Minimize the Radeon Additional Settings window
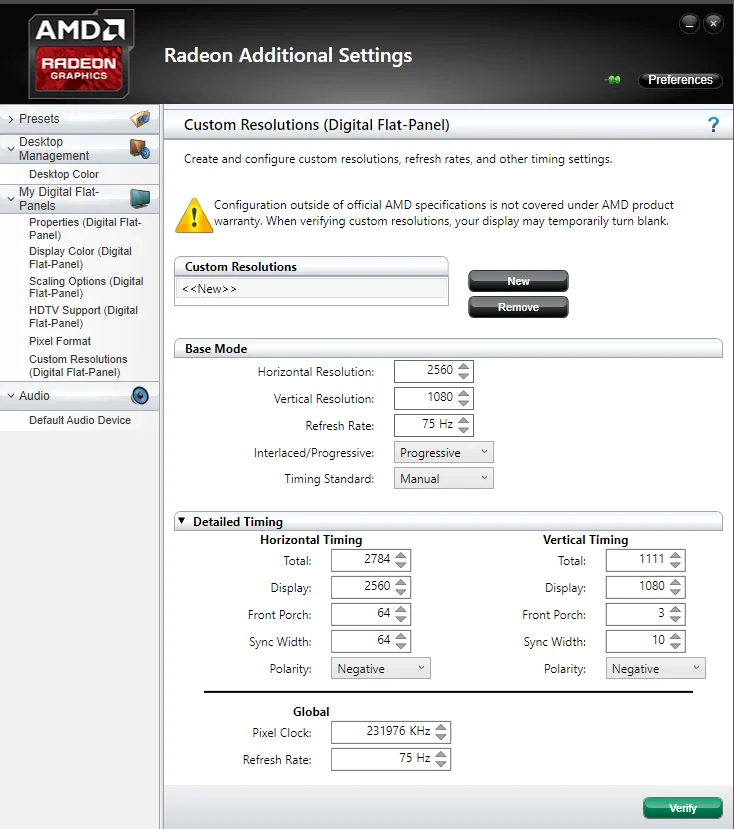 click(689, 24)
